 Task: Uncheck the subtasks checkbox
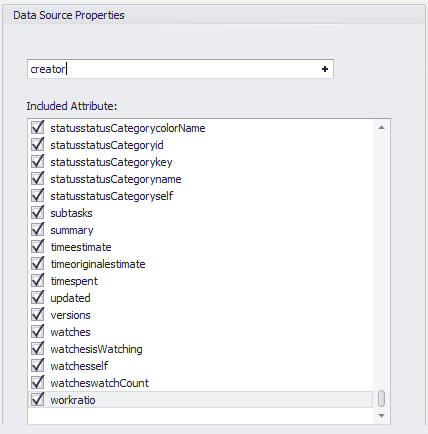pyautogui.click(x=37, y=212)
